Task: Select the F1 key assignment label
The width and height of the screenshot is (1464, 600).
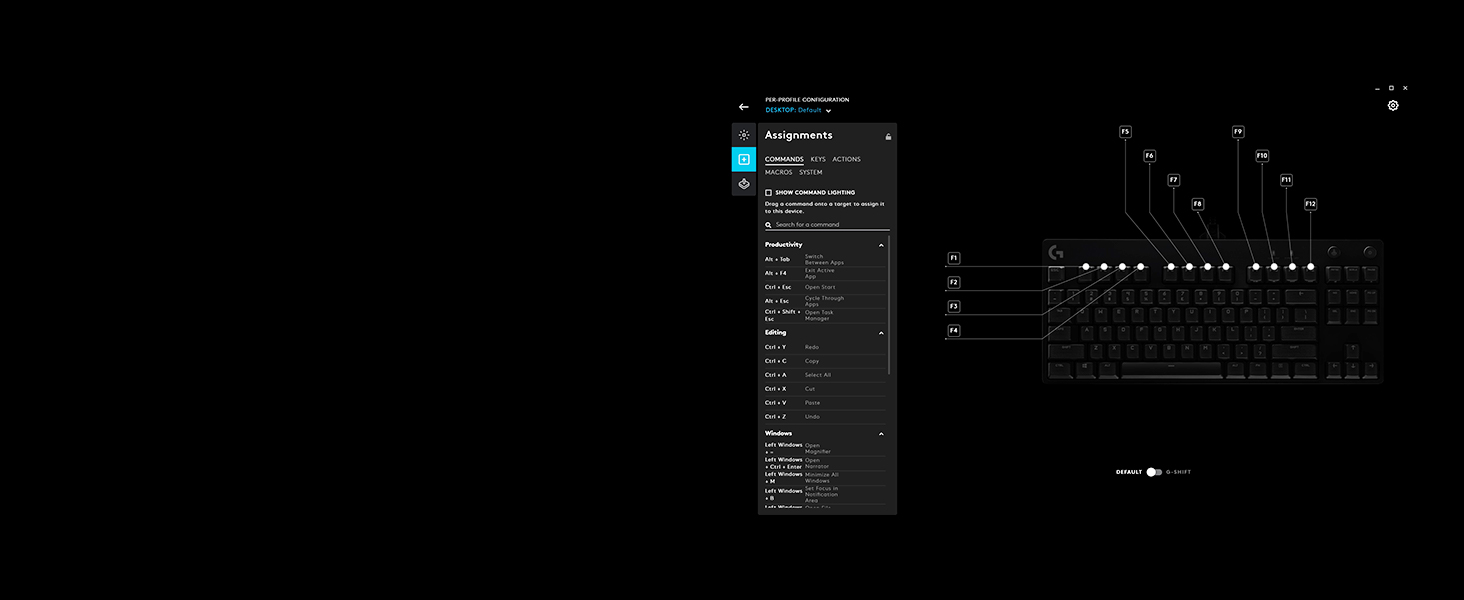Action: [953, 258]
